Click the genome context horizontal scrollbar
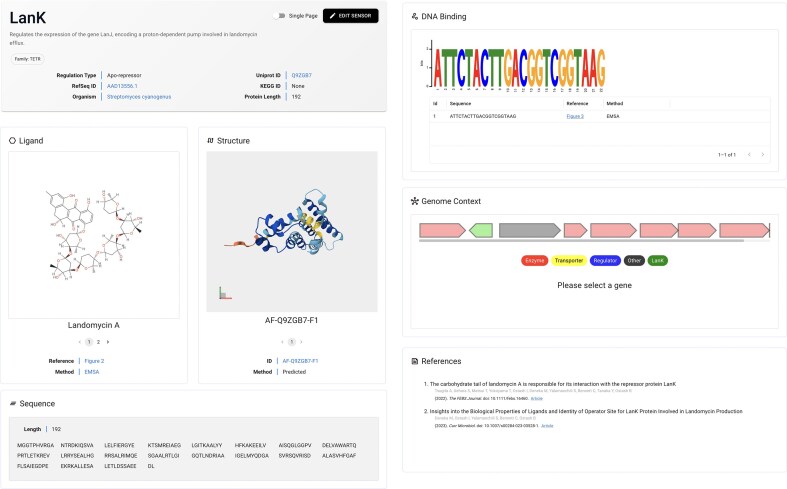This screenshot has height=489, width=787. click(581, 241)
